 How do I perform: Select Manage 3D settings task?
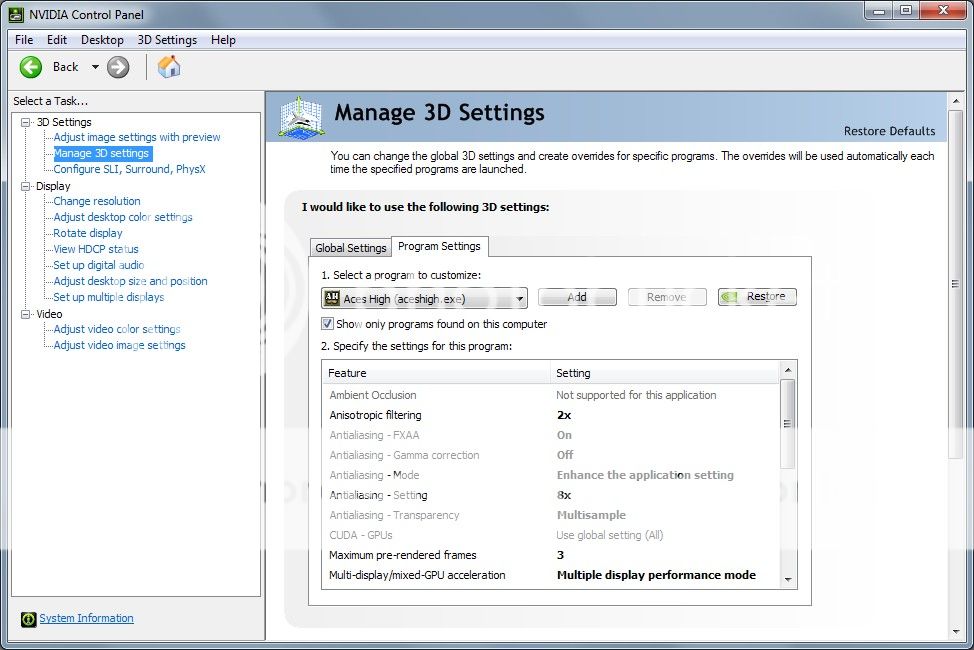[101, 153]
